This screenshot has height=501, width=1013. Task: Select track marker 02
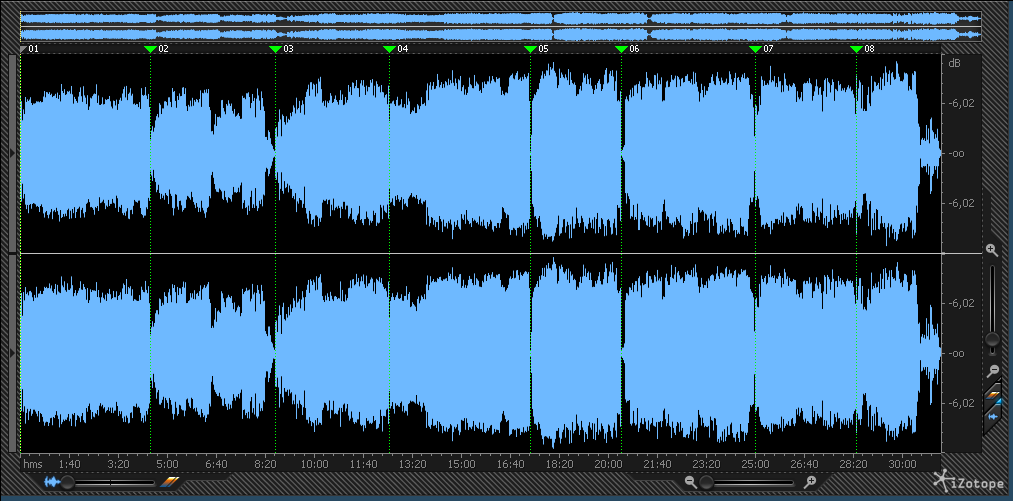156,48
